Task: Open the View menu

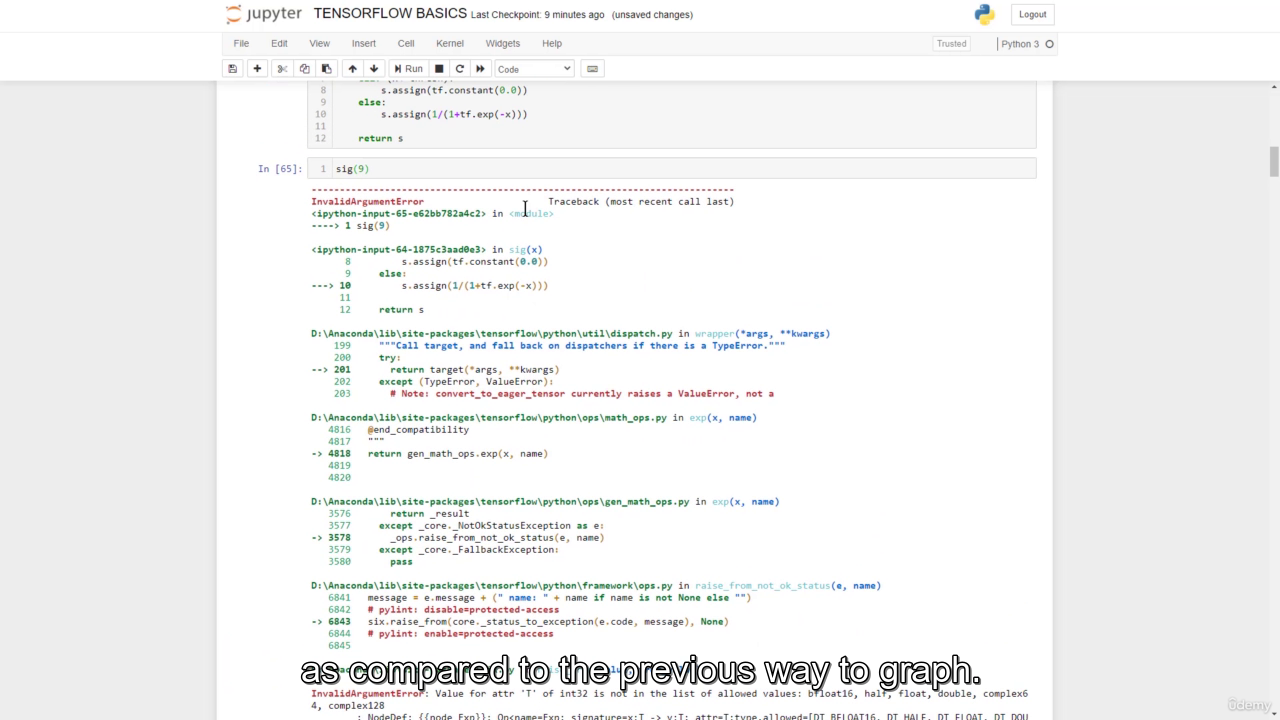Action: click(319, 43)
